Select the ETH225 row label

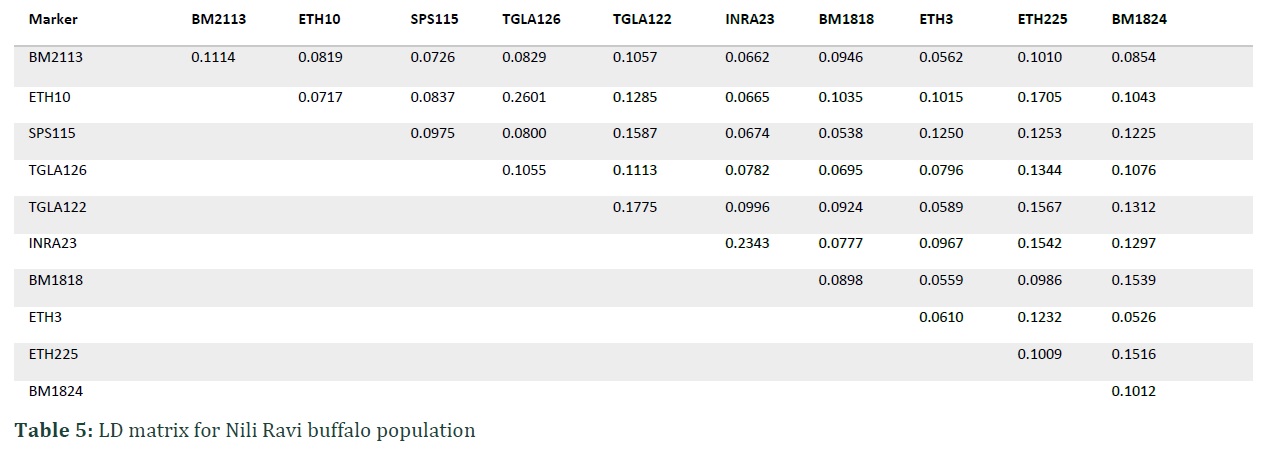[53, 354]
